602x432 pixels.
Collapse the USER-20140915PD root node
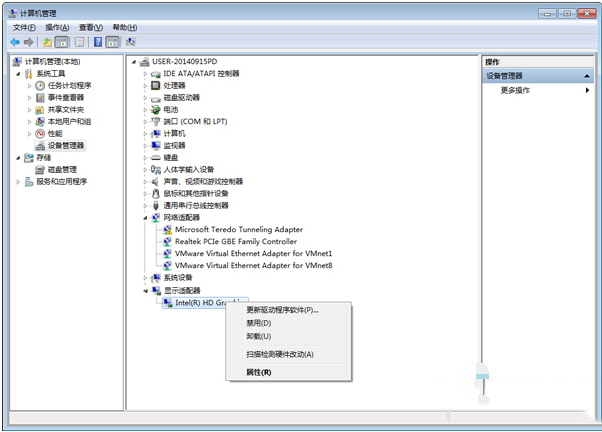134,62
